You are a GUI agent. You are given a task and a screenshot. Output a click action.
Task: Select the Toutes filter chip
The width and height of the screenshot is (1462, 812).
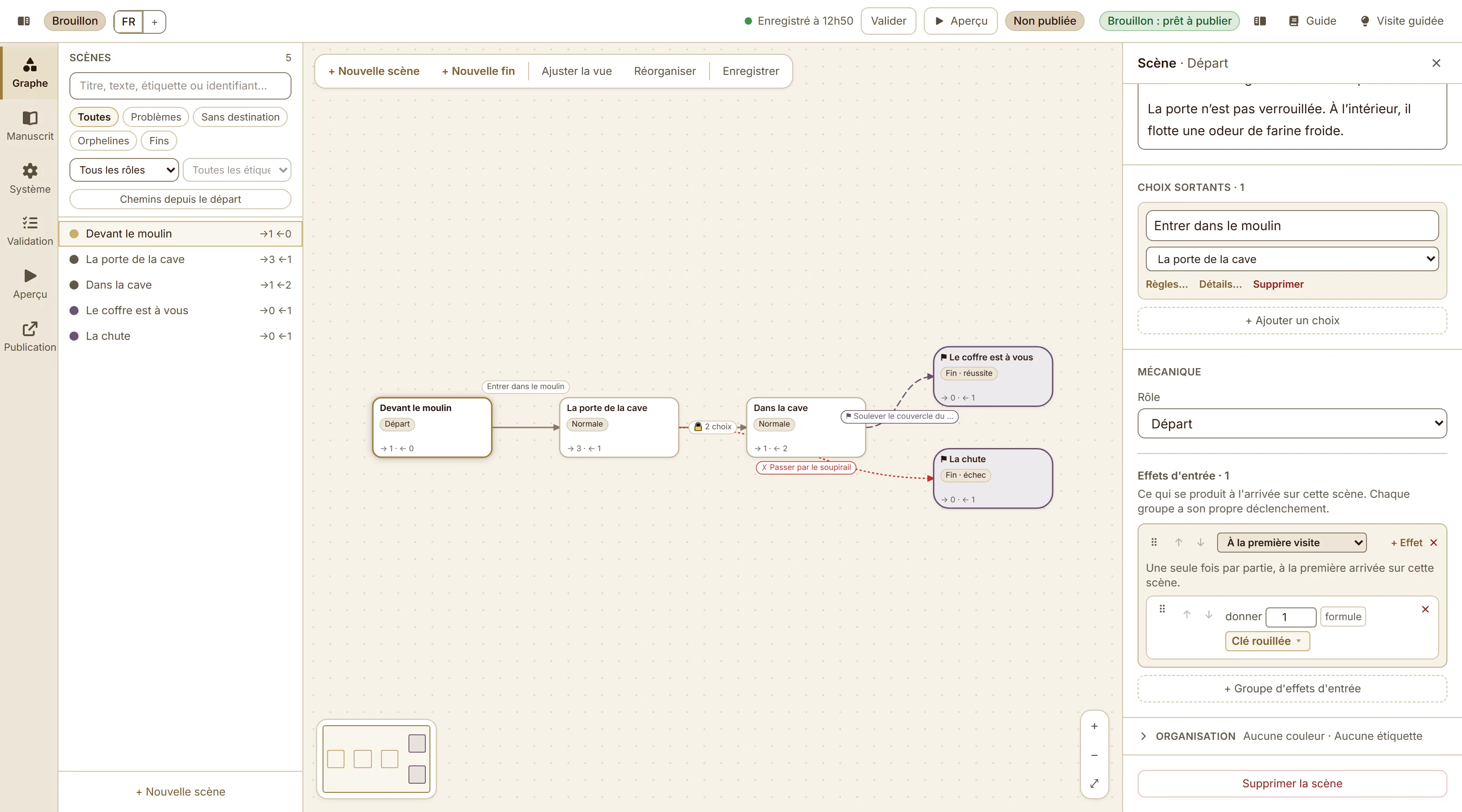tap(94, 117)
